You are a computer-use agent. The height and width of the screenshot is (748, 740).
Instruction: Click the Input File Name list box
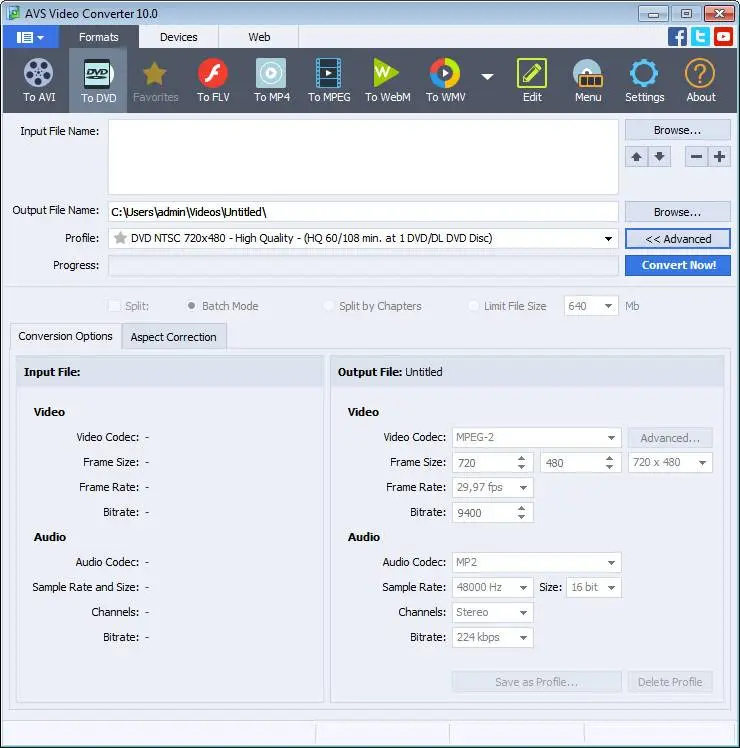point(363,156)
